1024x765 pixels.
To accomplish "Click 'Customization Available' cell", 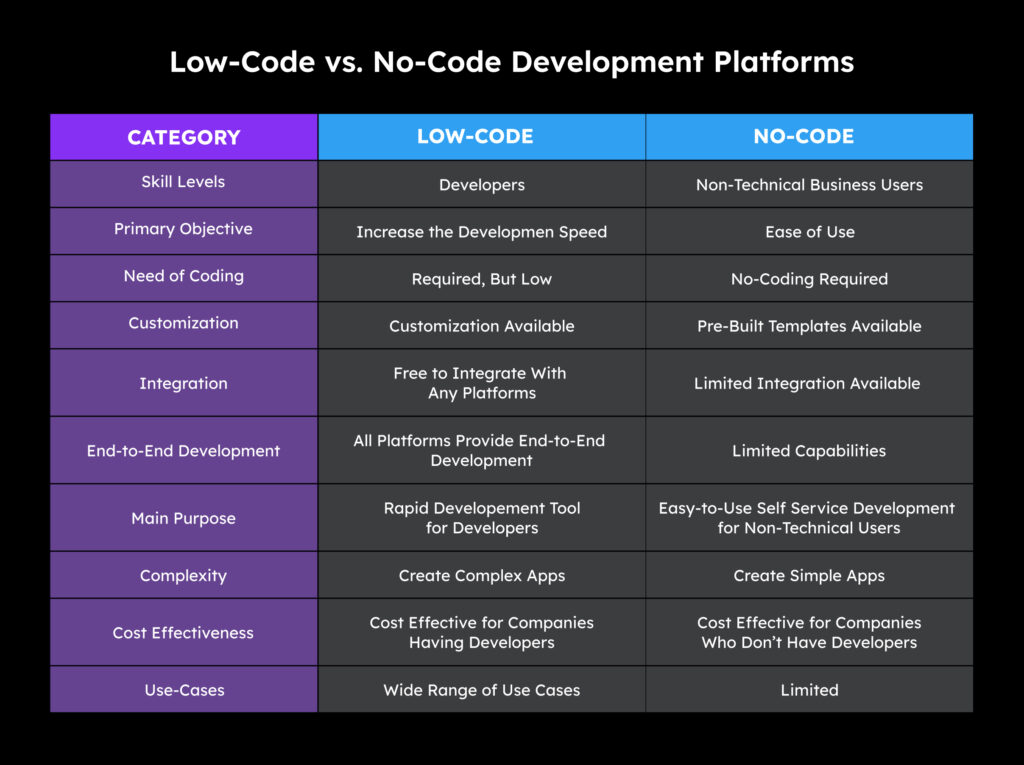I will [x=482, y=326].
